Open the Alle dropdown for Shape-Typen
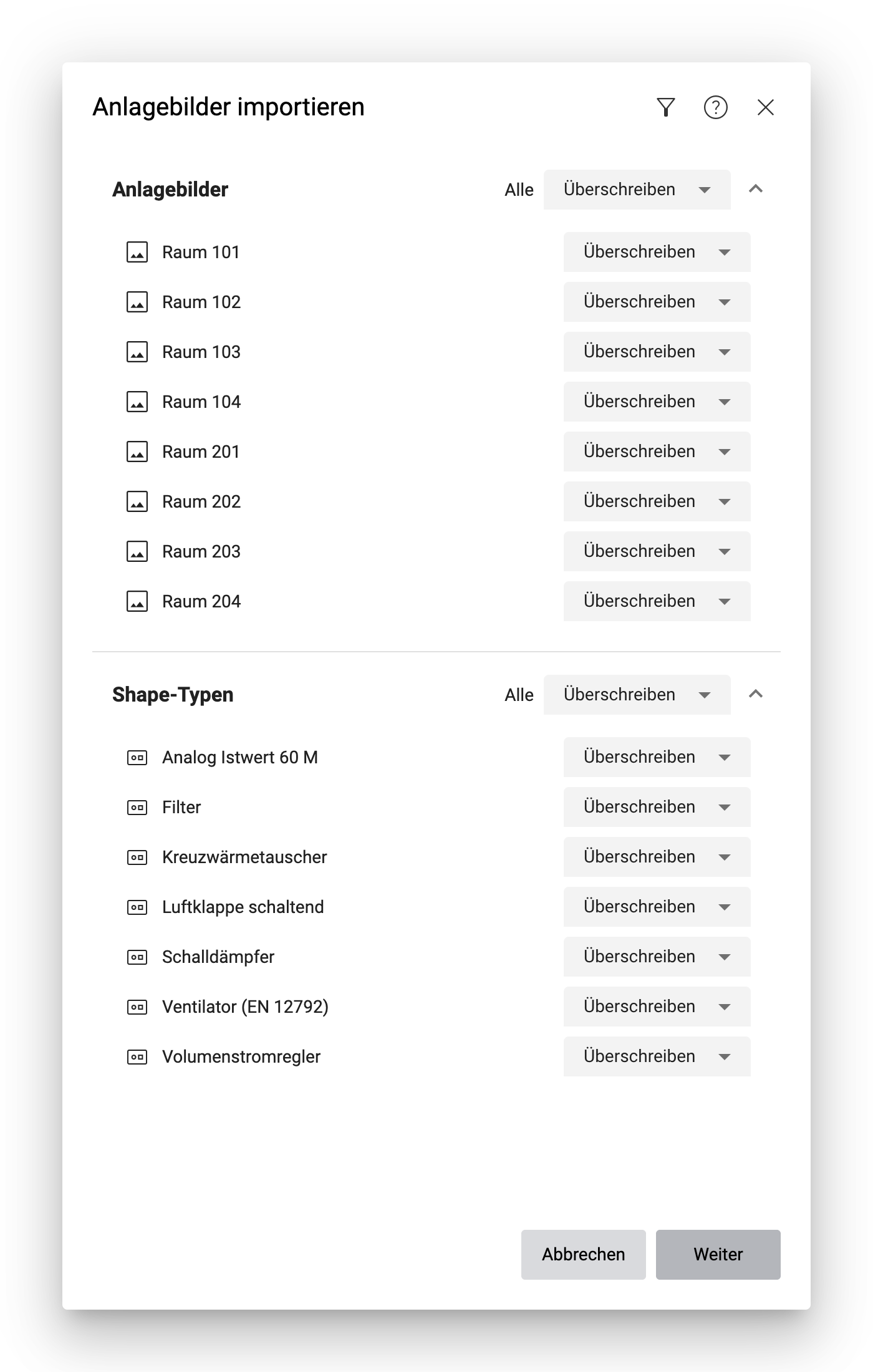Screen dimensions: 873x1372 coord(637,694)
